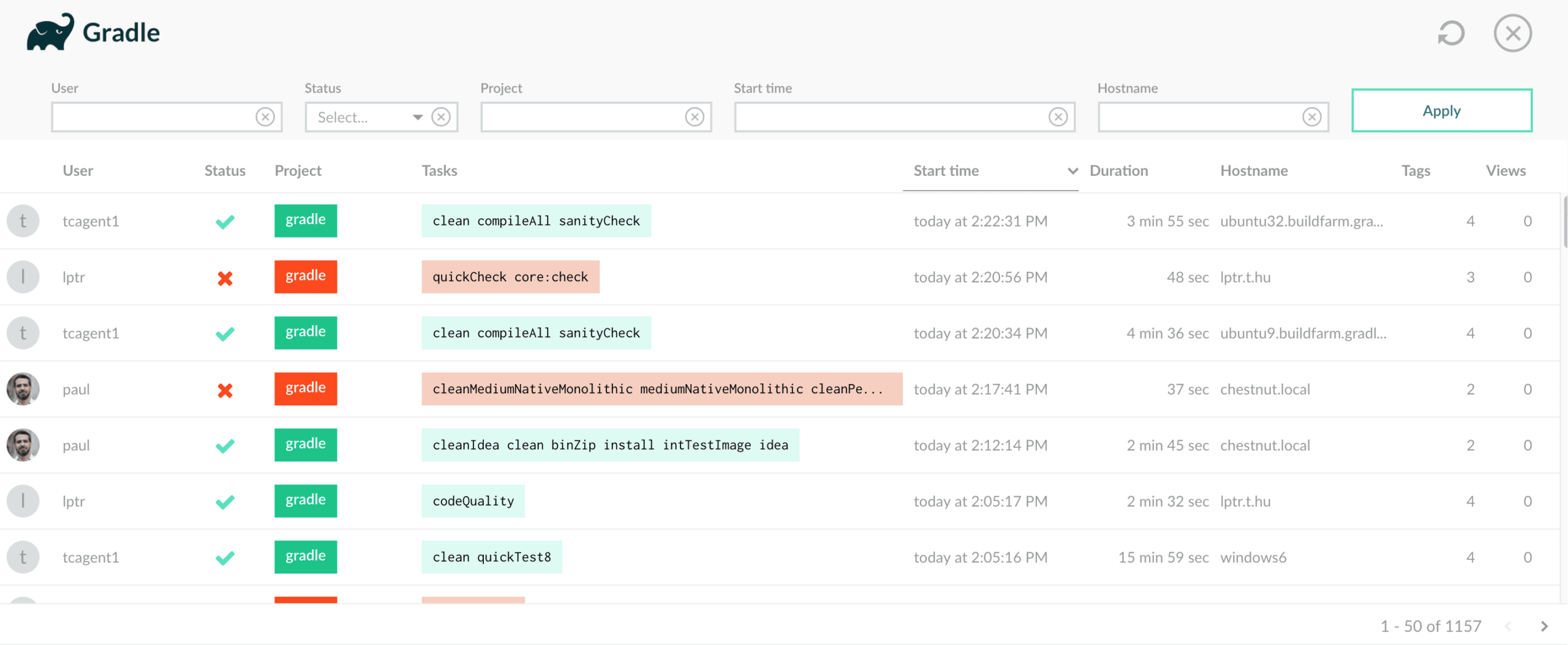Click the green gradle tag for codeQuality build
1568x645 pixels.
click(305, 500)
